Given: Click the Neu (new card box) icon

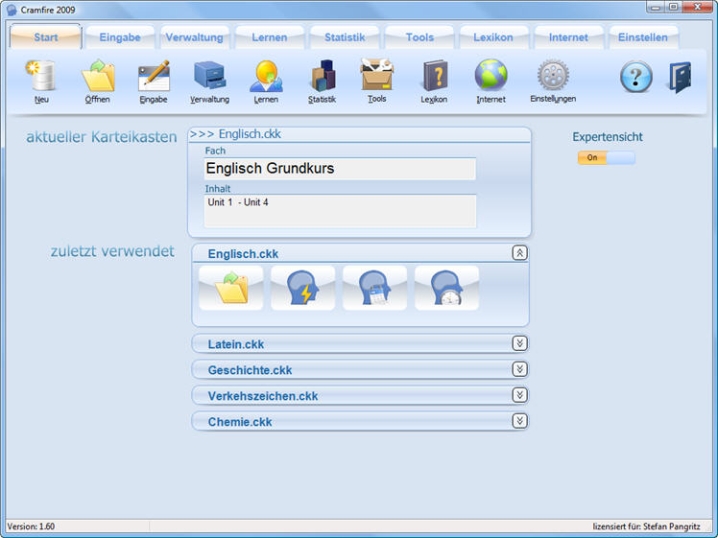Looking at the screenshot, I should [x=41, y=77].
